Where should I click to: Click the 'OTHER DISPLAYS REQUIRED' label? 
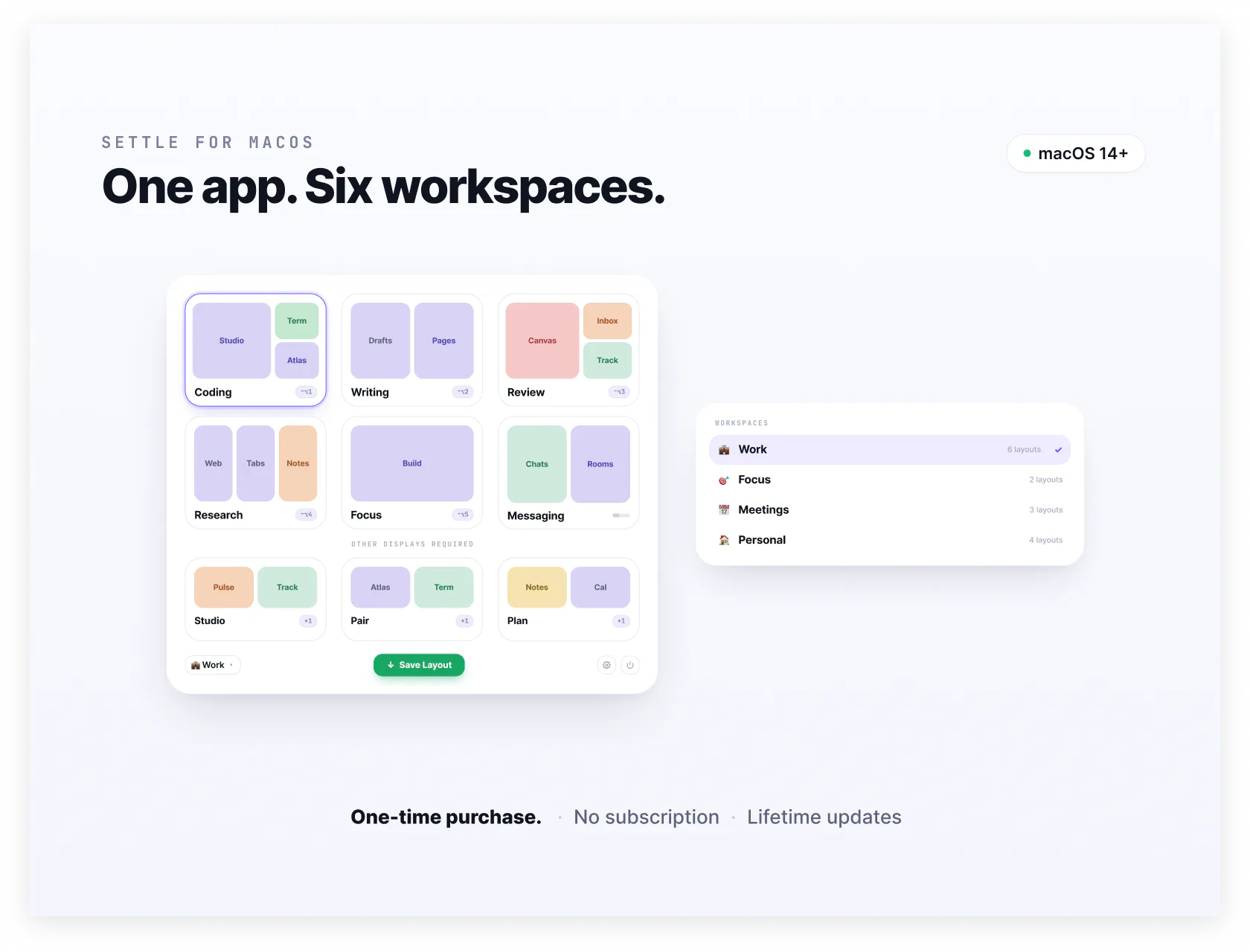(412, 544)
